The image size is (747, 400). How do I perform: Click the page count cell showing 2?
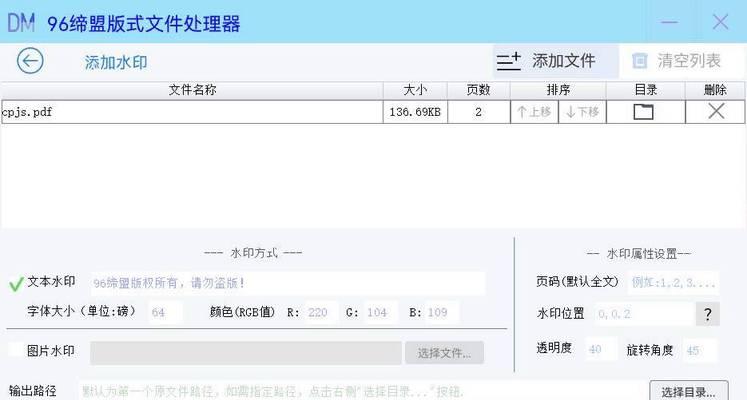478,112
